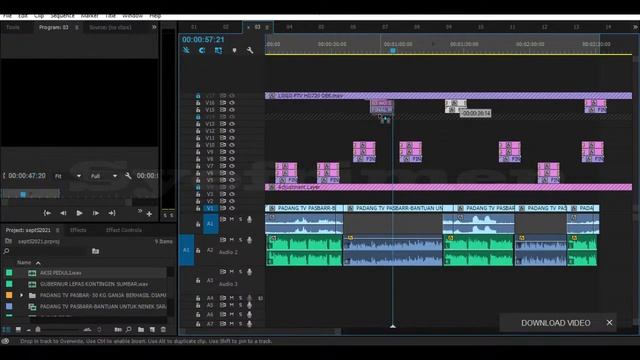The height and width of the screenshot is (360, 640).
Task: Click new search bin icon in the Project panel
Action: [96, 251]
